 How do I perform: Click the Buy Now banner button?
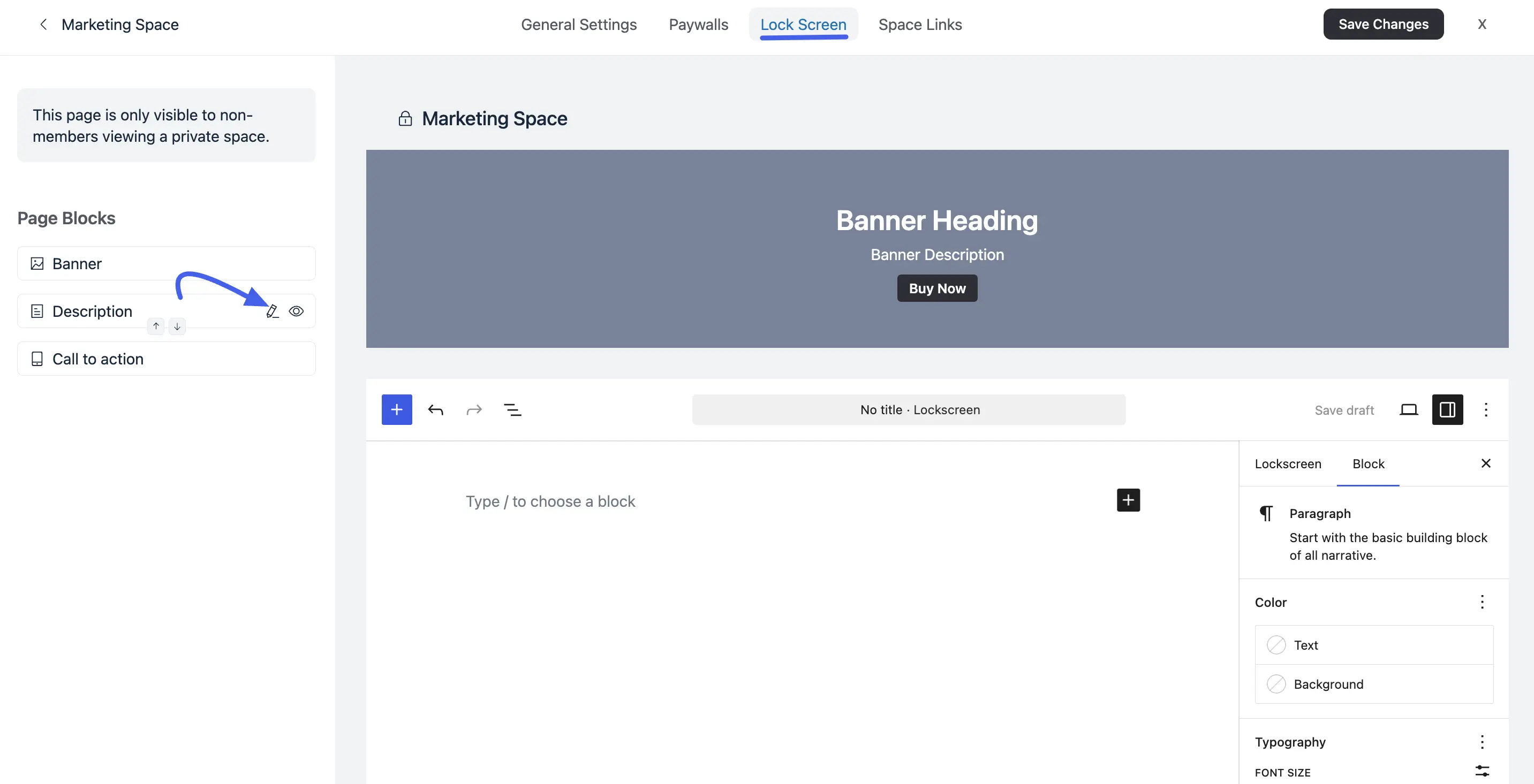pyautogui.click(x=936, y=288)
